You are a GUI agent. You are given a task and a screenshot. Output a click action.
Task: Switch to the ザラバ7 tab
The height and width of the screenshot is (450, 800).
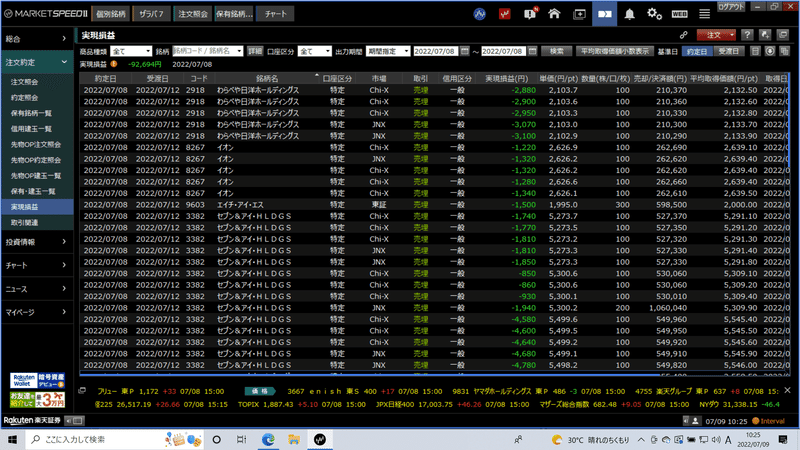point(152,14)
